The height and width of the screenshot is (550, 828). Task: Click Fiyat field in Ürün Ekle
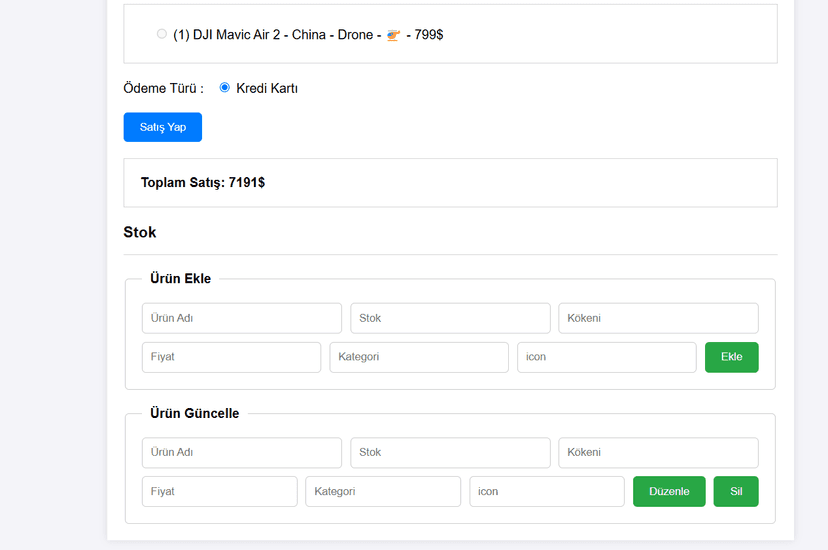coord(231,357)
